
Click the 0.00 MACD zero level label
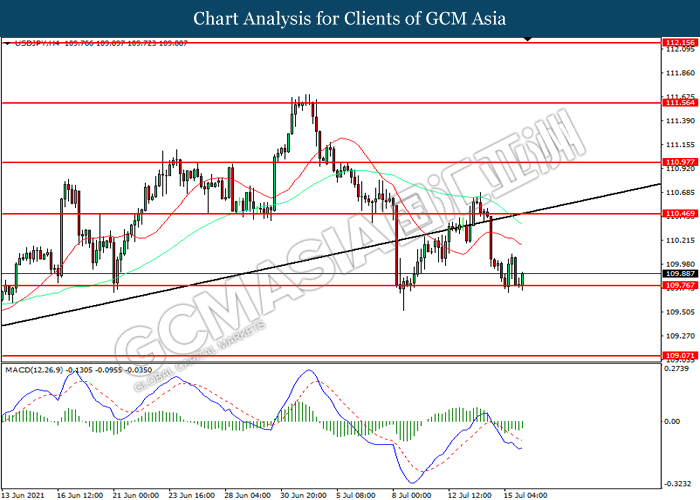coord(672,421)
